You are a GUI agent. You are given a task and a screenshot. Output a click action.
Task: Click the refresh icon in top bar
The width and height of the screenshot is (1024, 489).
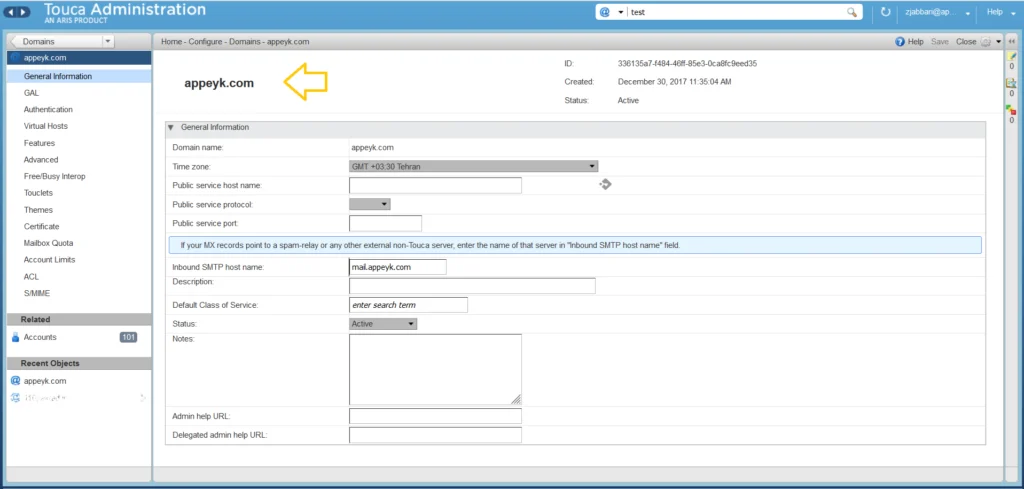tap(886, 12)
